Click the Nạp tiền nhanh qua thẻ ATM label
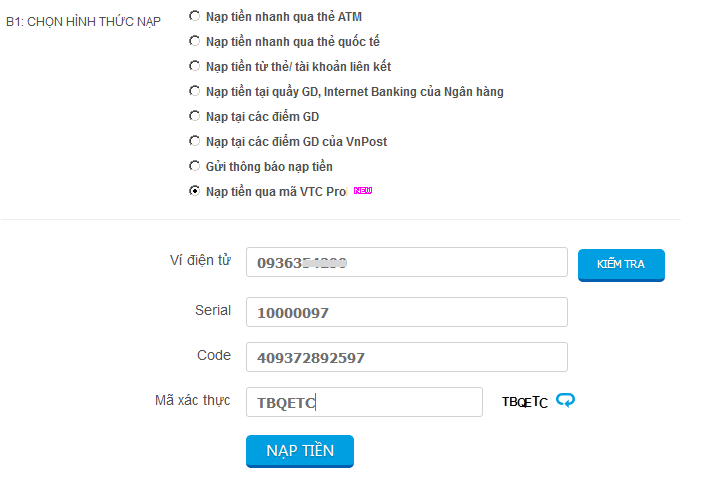 pos(284,17)
